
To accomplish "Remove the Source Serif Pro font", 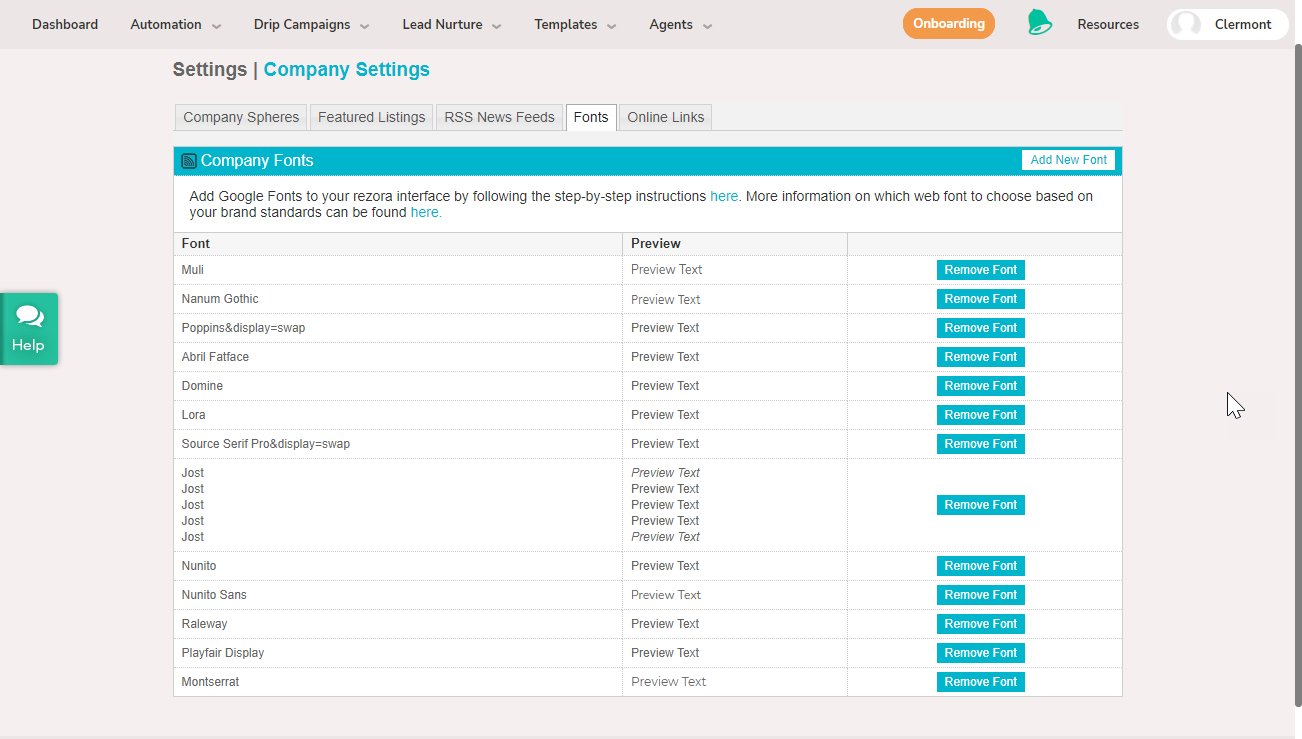I will tap(981, 444).
